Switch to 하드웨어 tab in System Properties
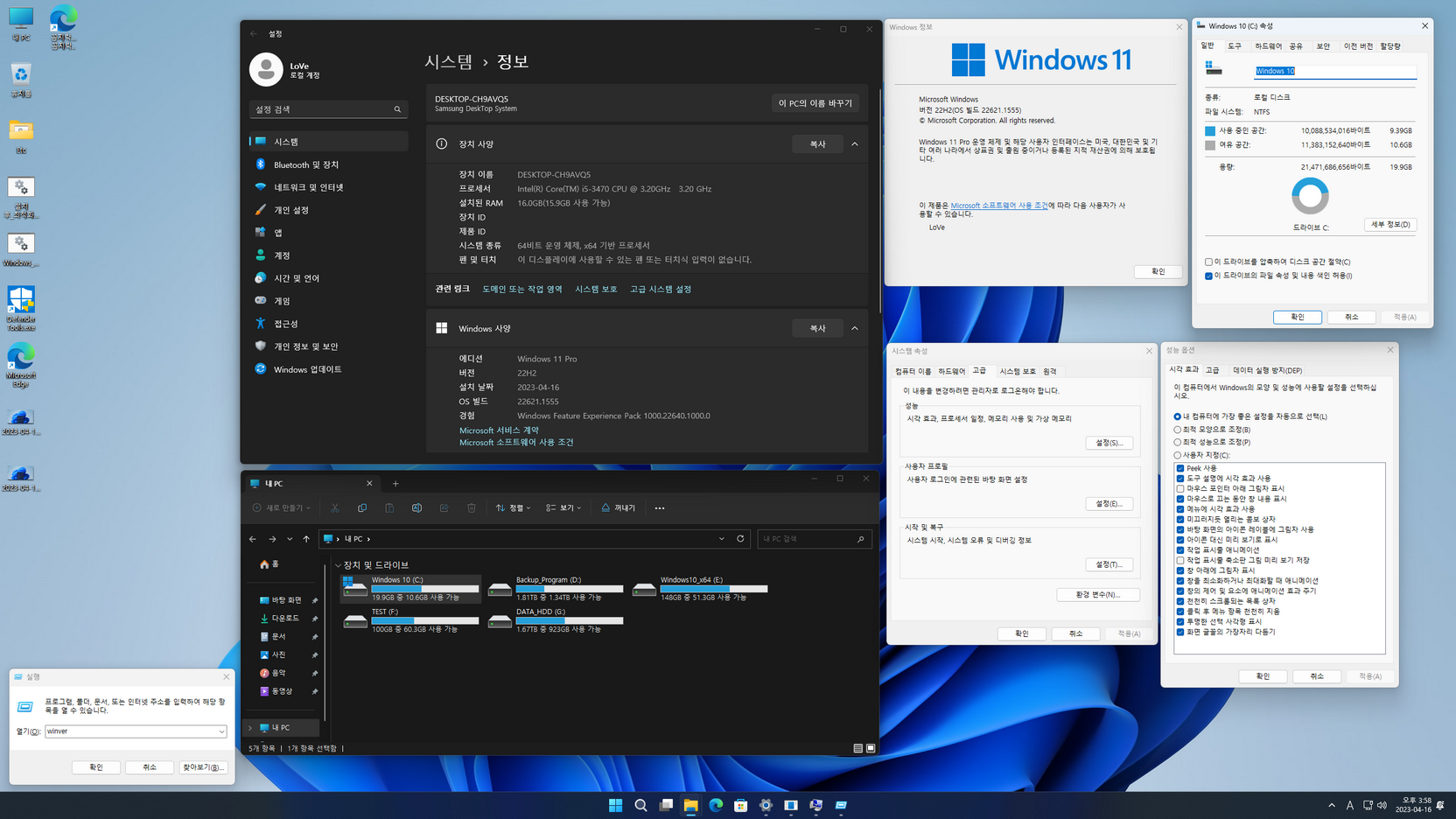The height and width of the screenshot is (819, 1456). pyautogui.click(x=952, y=371)
